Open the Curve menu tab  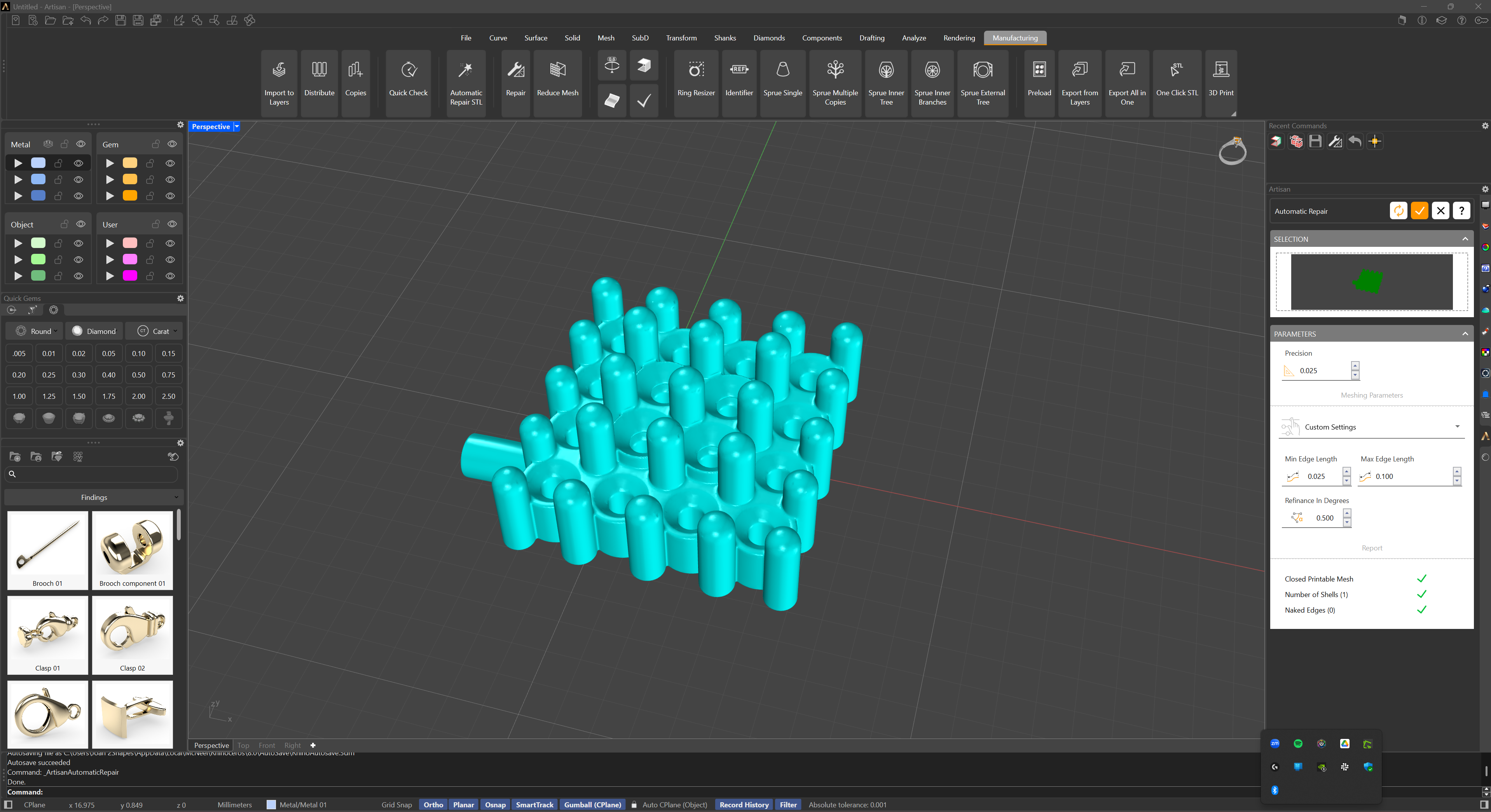(498, 38)
